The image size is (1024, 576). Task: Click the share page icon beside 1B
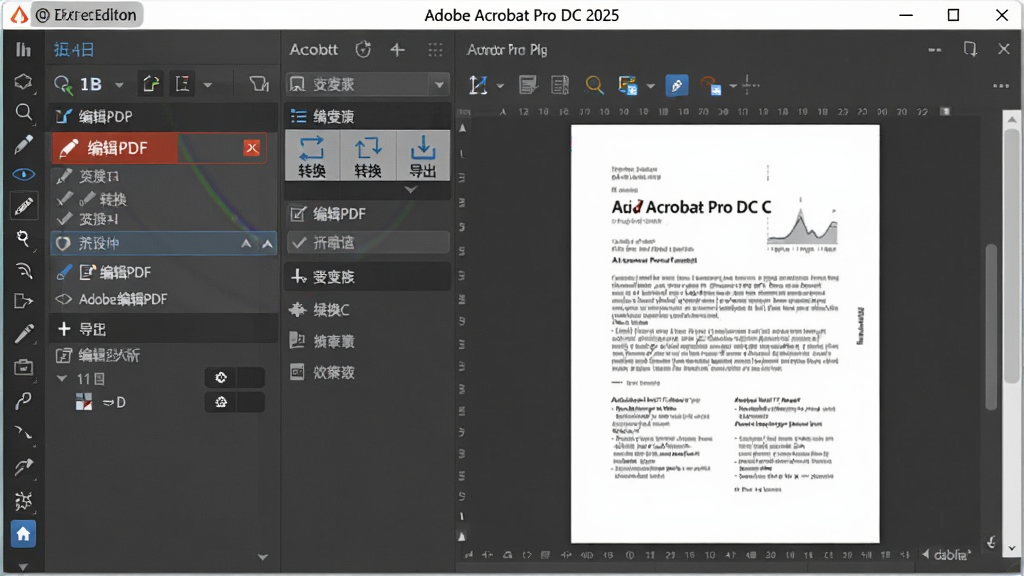point(151,84)
